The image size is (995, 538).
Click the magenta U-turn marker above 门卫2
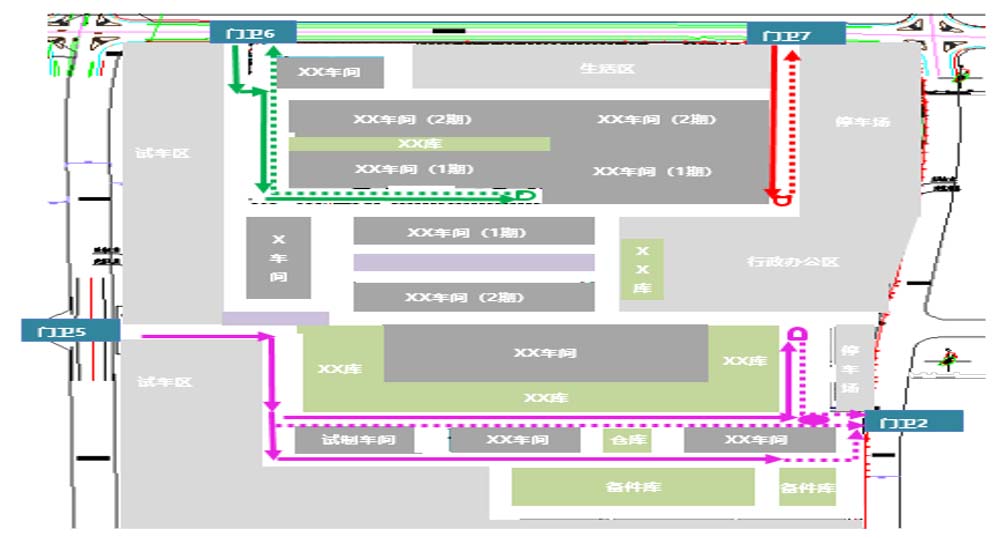(798, 333)
